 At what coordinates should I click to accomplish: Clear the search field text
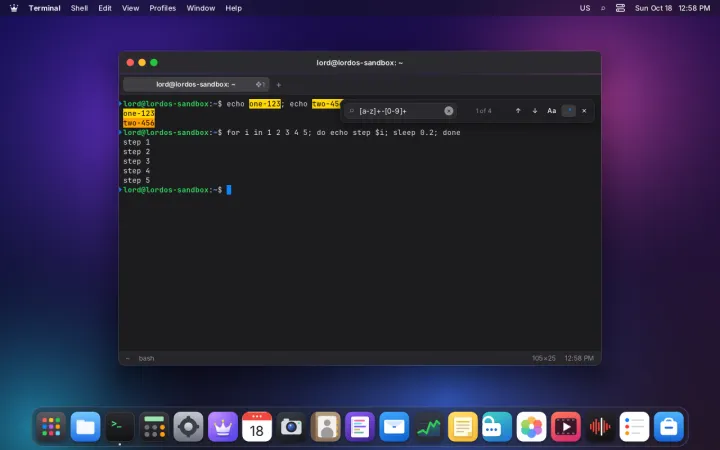pyautogui.click(x=449, y=111)
